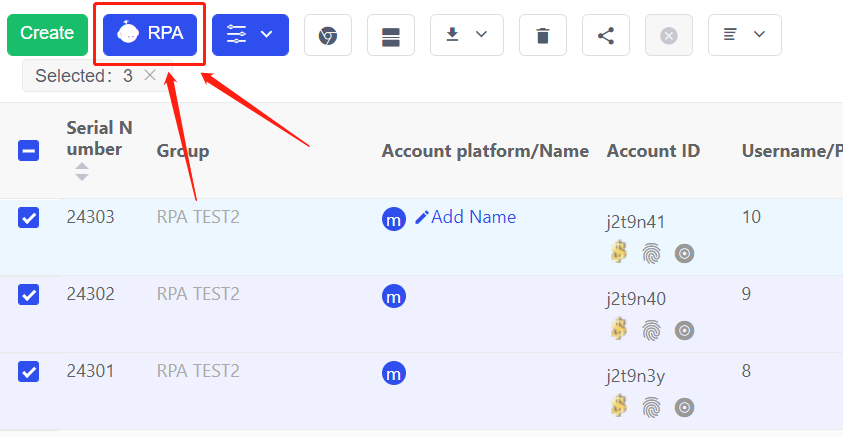Click the fingerprint icon under j2t9n40
843x437 pixels.
[652, 330]
